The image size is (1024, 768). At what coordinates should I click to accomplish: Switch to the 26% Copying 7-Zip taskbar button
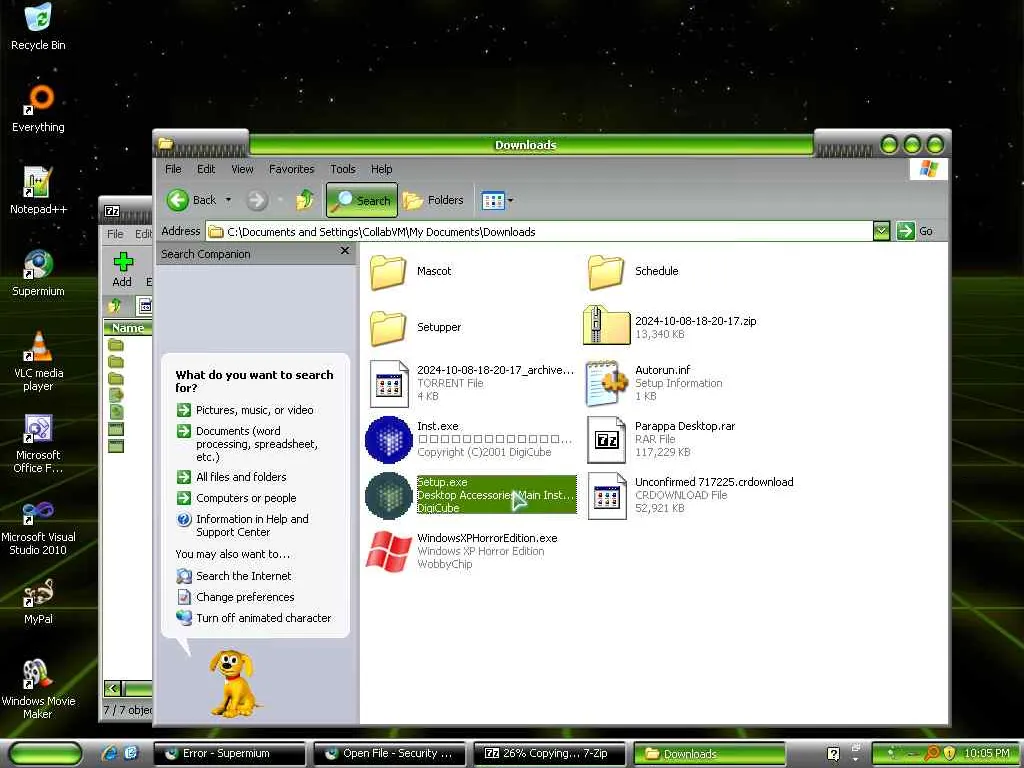click(549, 754)
